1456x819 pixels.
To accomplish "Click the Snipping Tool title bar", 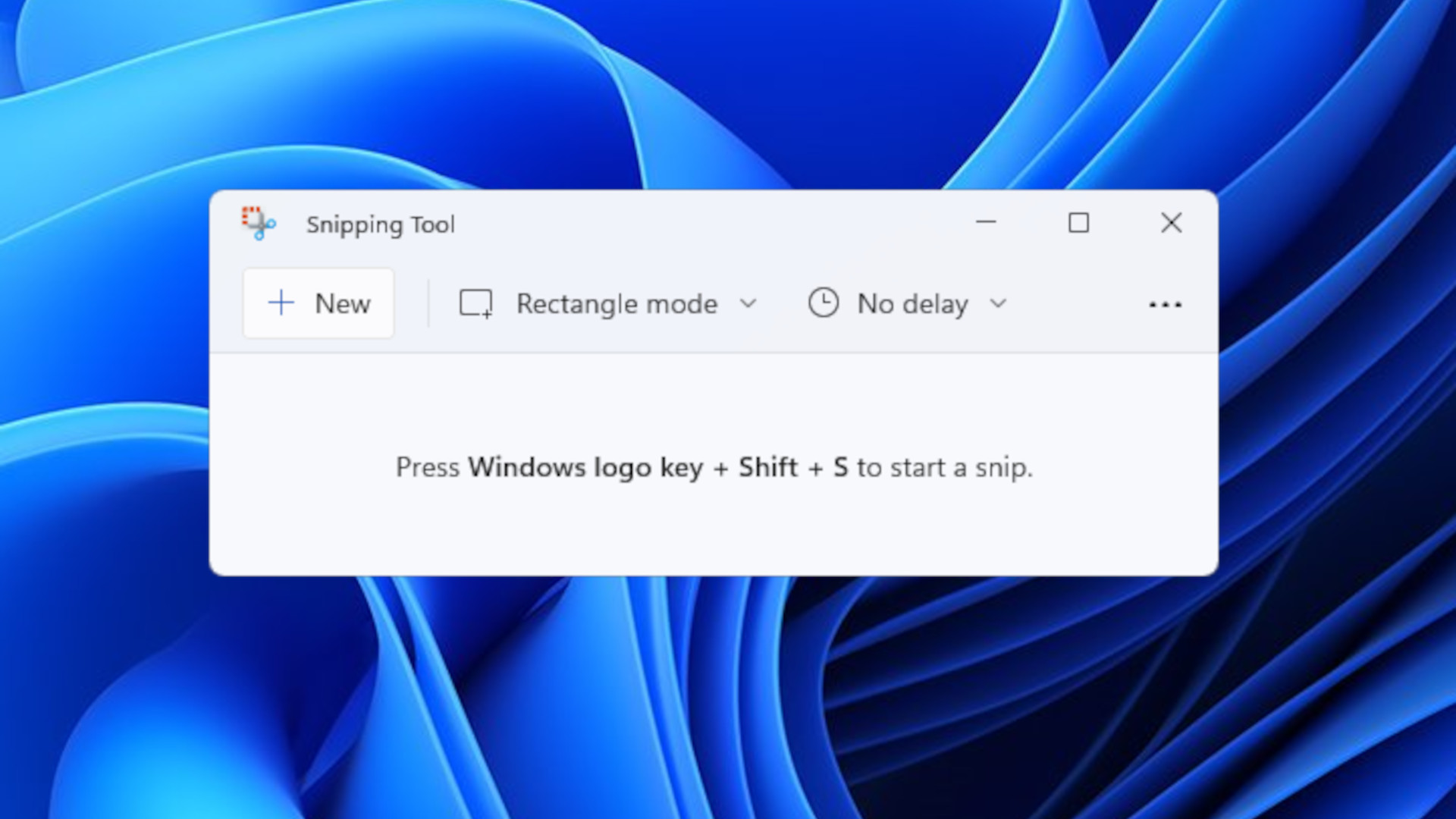I will [713, 223].
